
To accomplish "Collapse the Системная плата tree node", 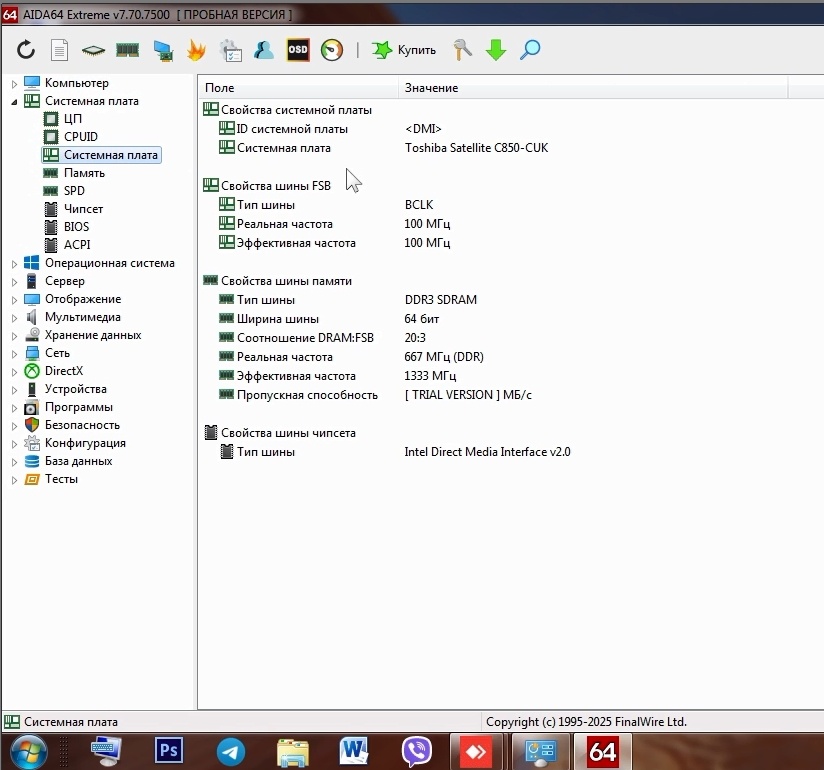I will [14, 101].
